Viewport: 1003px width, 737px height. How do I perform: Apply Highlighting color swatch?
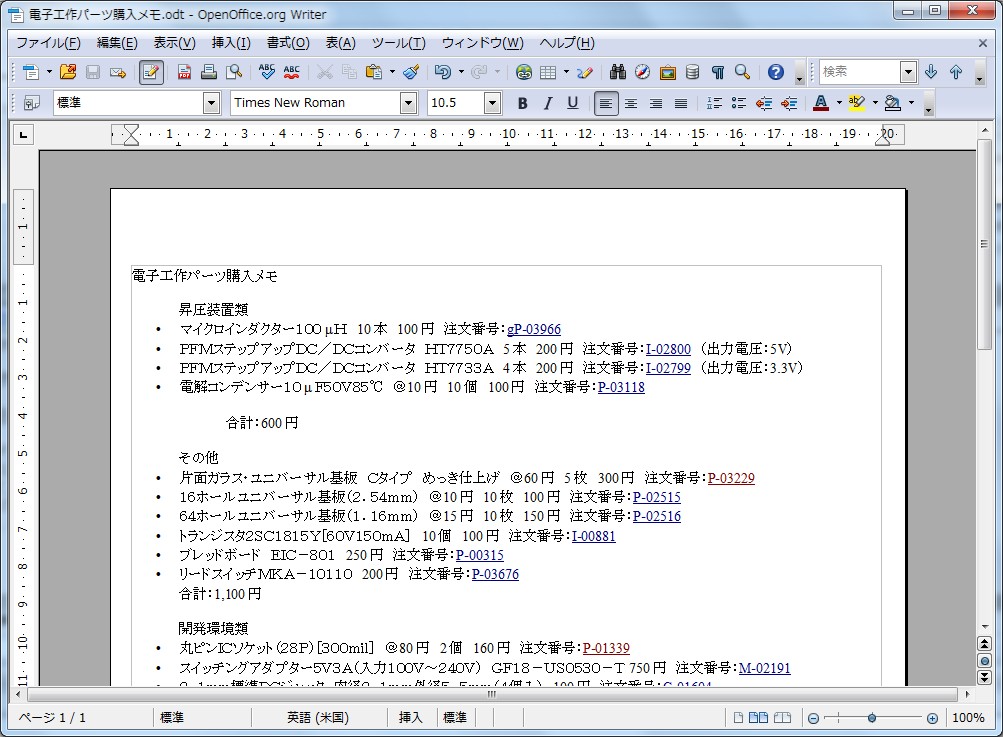pos(857,103)
